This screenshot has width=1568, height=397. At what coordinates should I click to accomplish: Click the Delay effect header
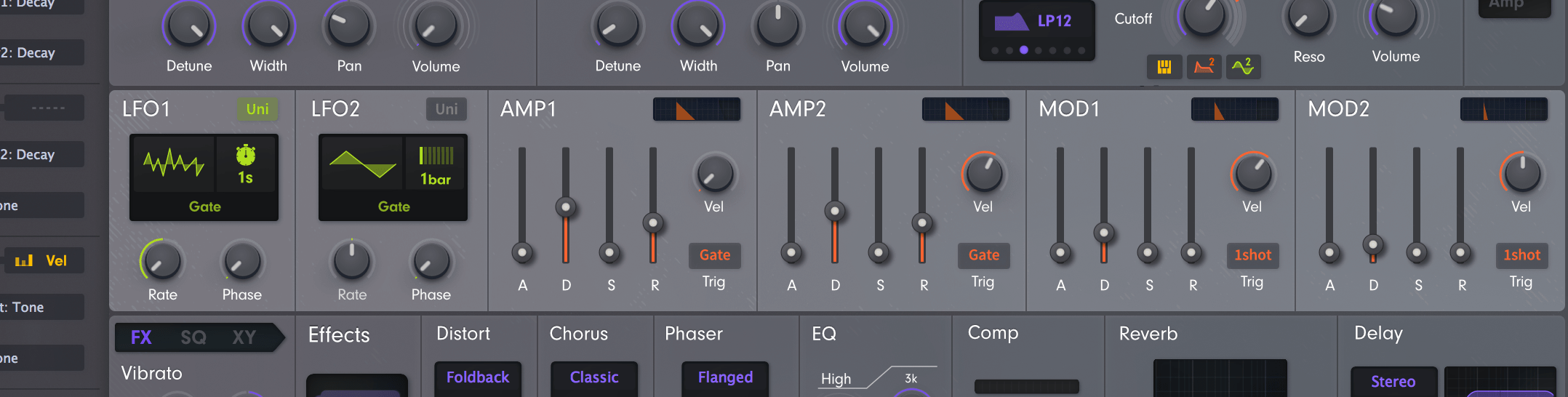click(x=1378, y=333)
